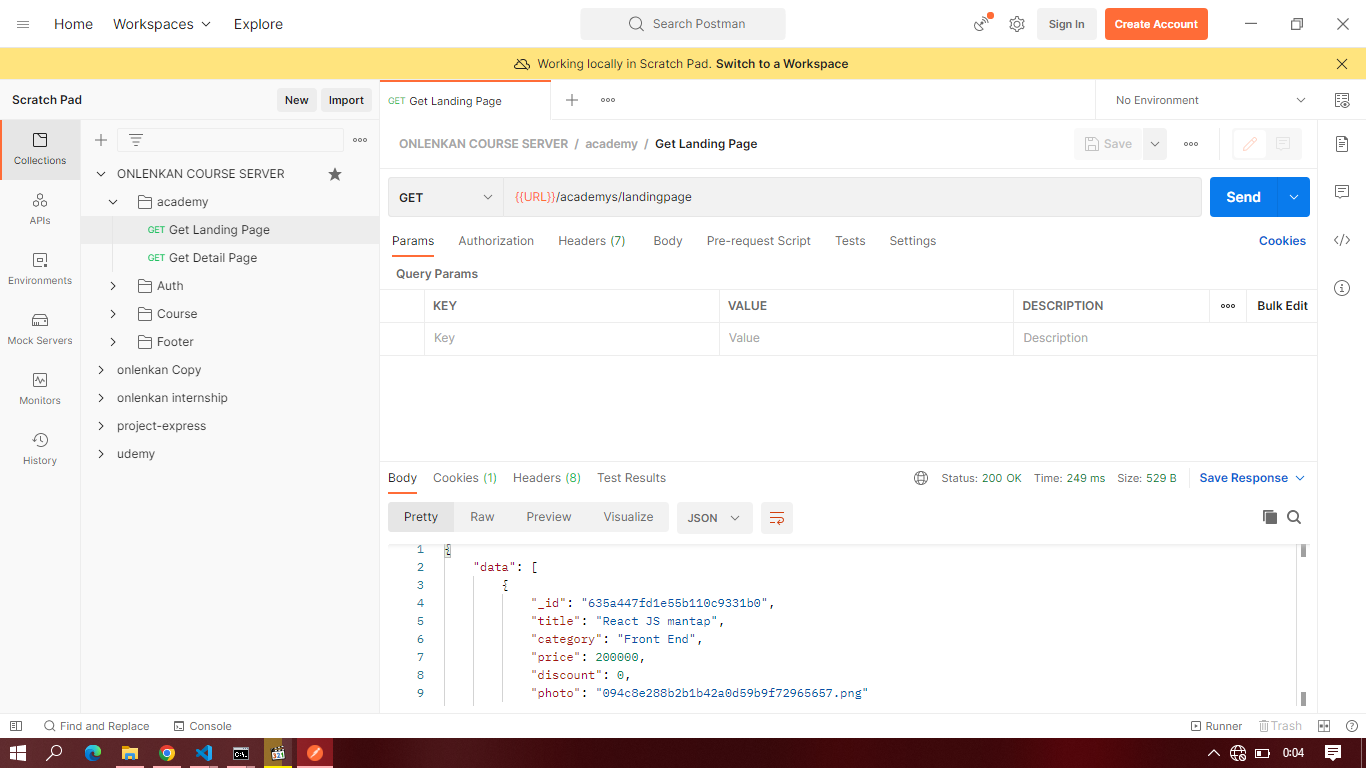Toggle line wrap in response body
Image resolution: width=1366 pixels, height=768 pixels.
[x=777, y=518]
